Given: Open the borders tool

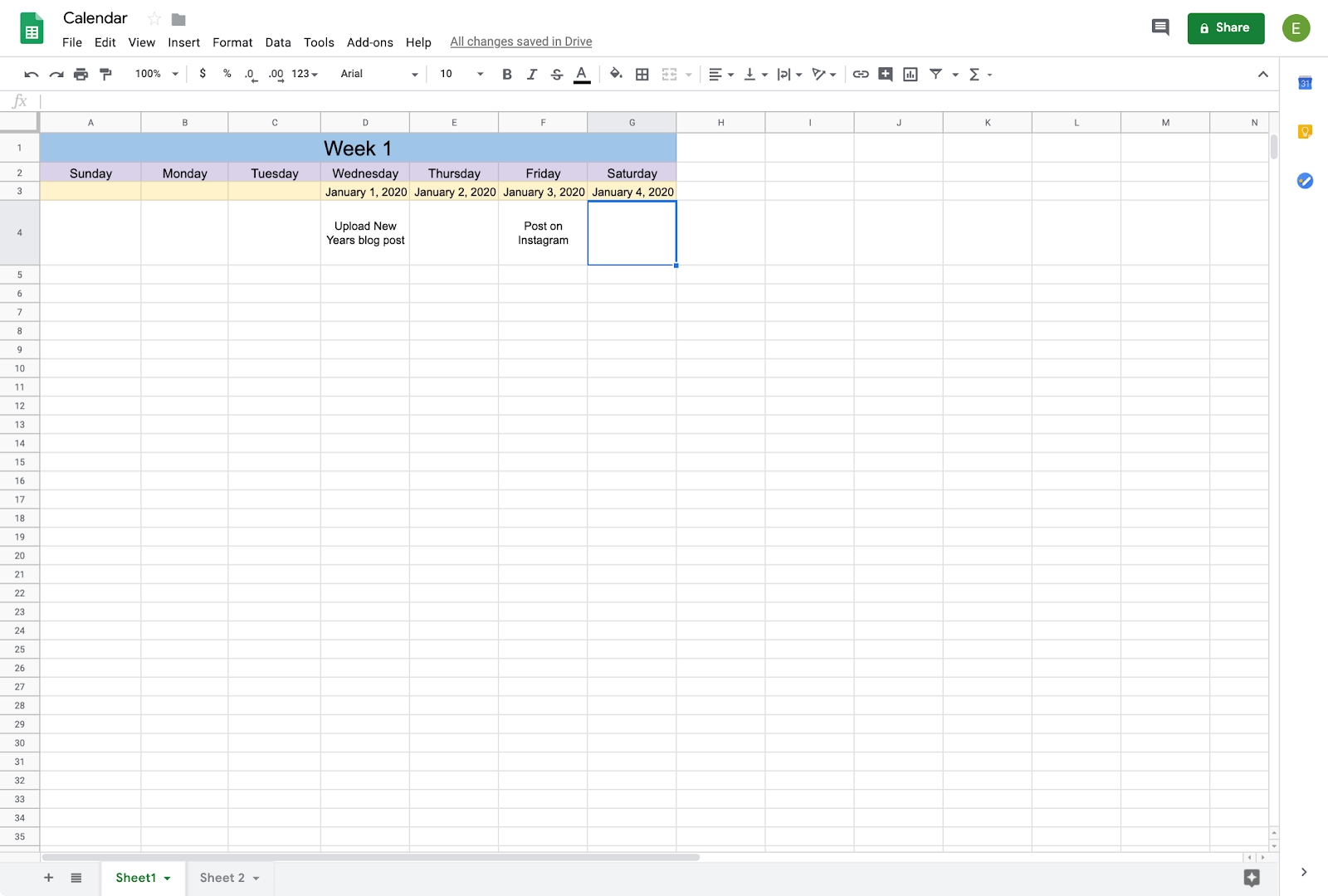Looking at the screenshot, I should [x=642, y=75].
